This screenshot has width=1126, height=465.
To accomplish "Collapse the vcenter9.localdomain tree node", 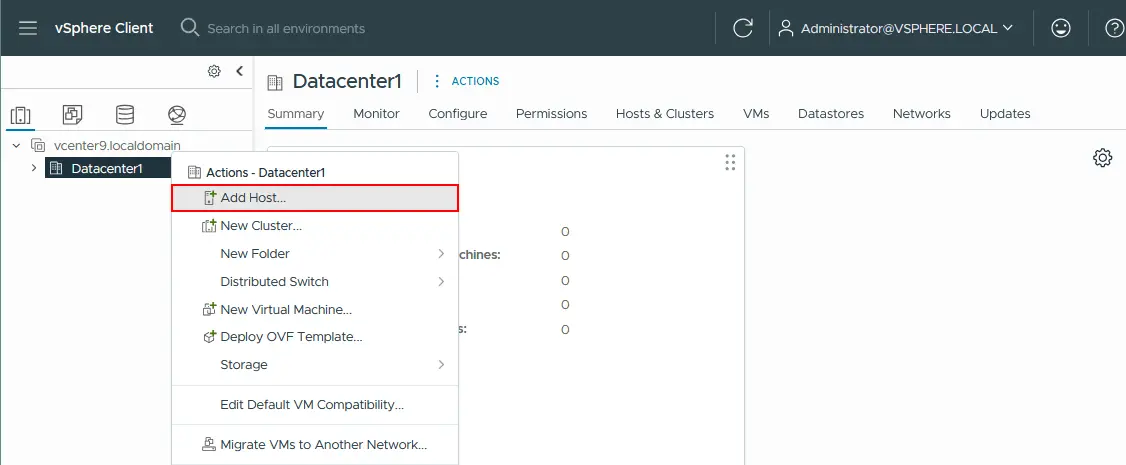I will click(x=17, y=146).
